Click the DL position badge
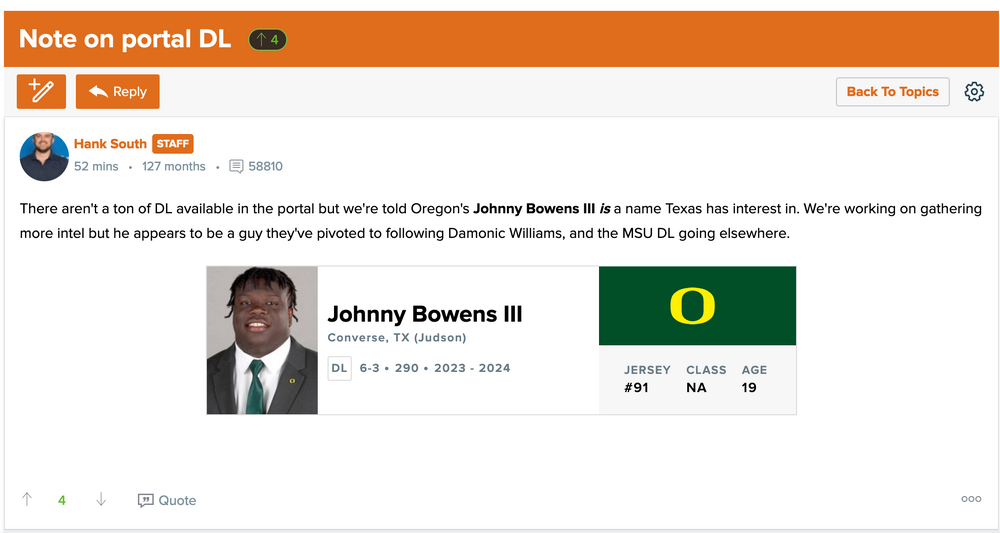 (x=339, y=368)
